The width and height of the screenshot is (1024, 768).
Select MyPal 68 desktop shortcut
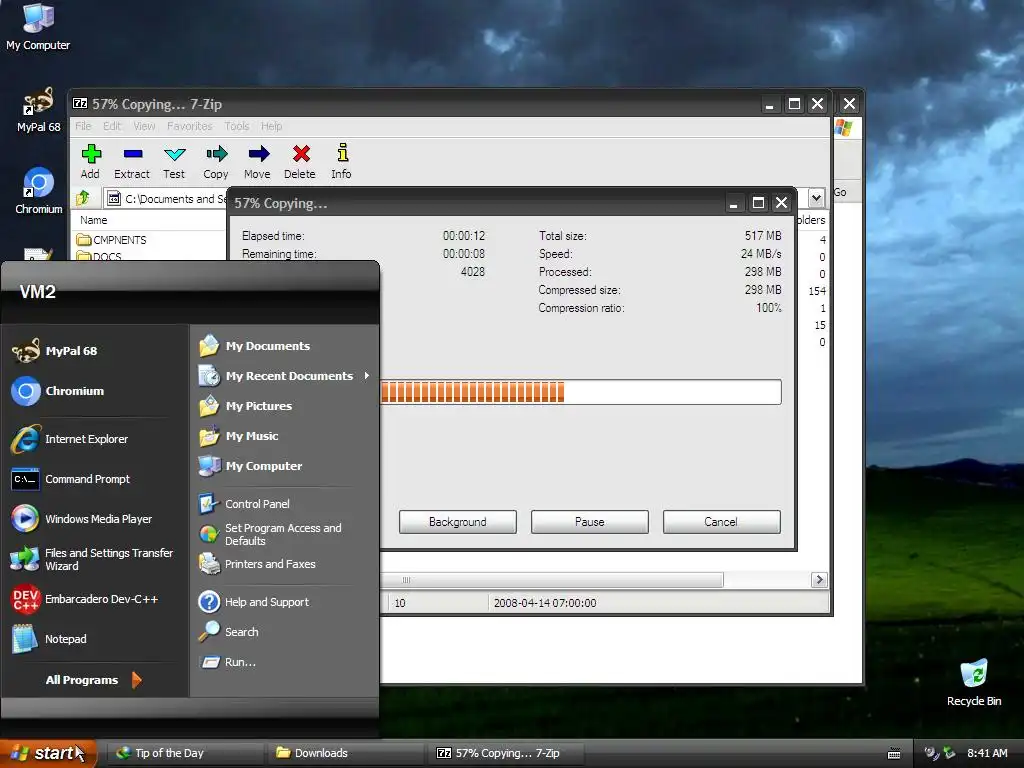tap(38, 110)
